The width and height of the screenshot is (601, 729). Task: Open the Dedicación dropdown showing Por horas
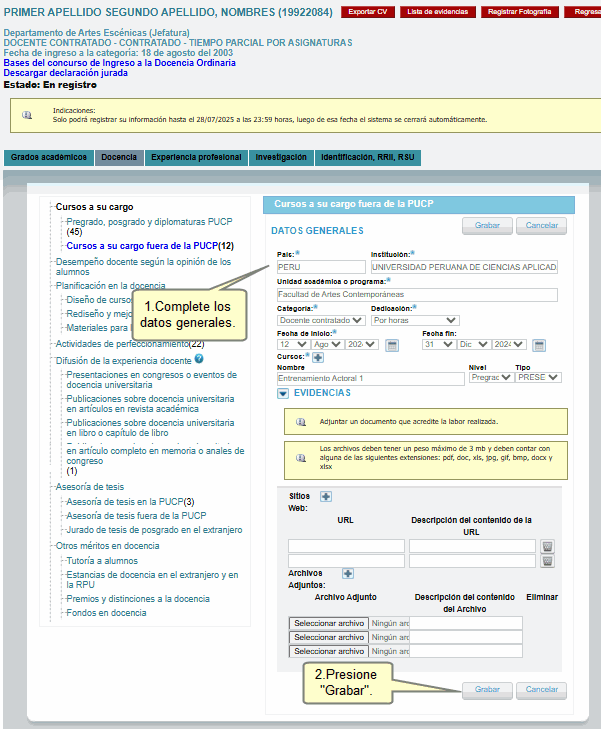click(x=415, y=320)
